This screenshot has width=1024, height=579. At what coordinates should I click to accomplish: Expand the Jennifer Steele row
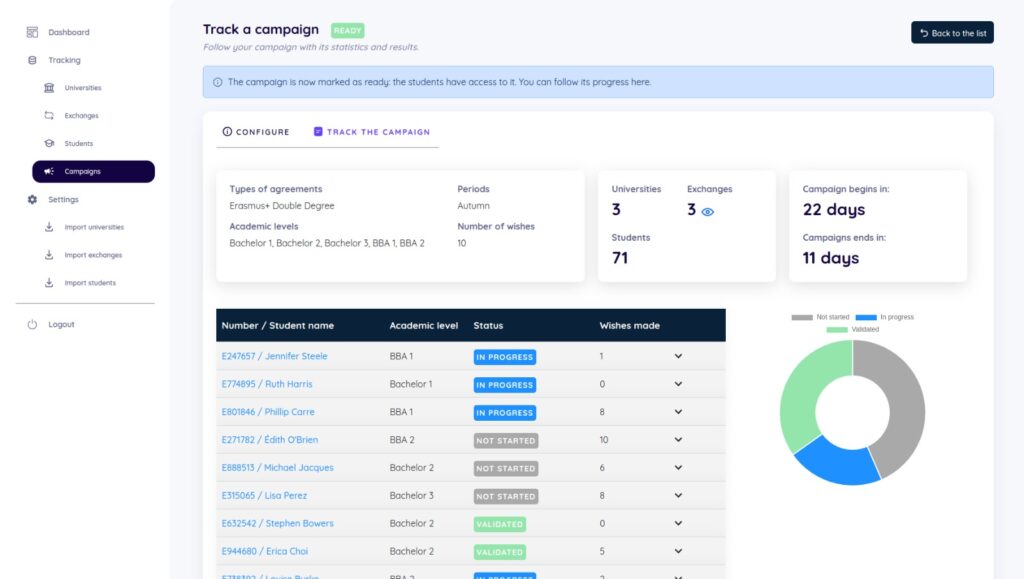[x=679, y=356]
